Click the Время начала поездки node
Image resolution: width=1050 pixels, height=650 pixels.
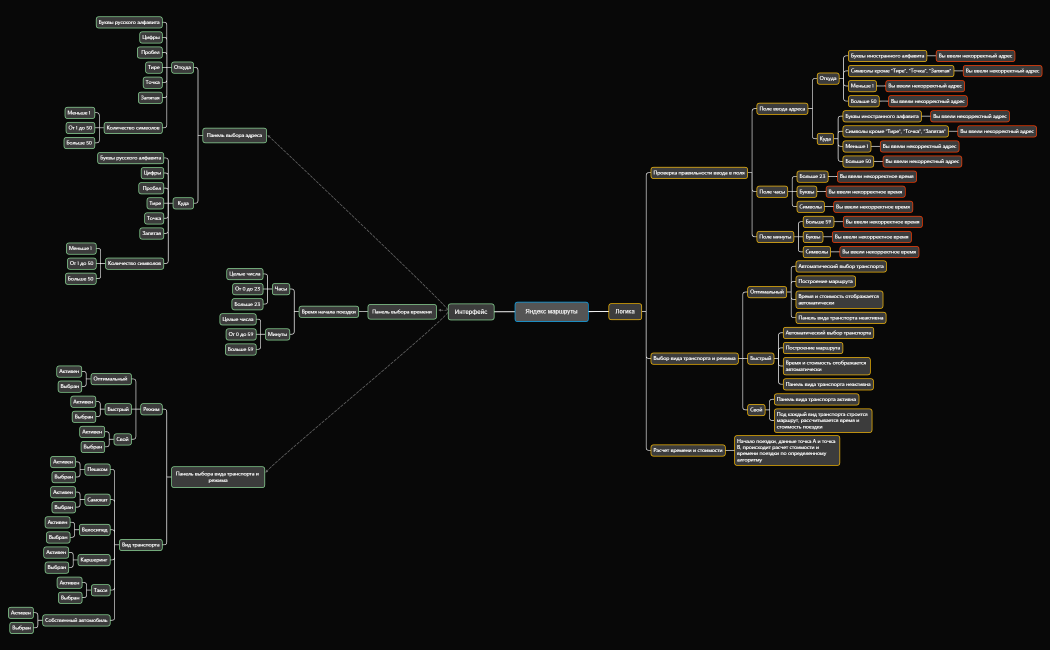[329, 312]
